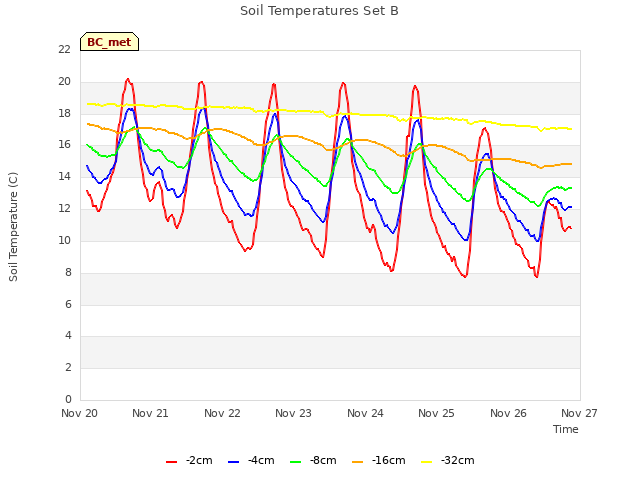
Task: Click the red -2cm legend swatch
Action: [x=171, y=462]
